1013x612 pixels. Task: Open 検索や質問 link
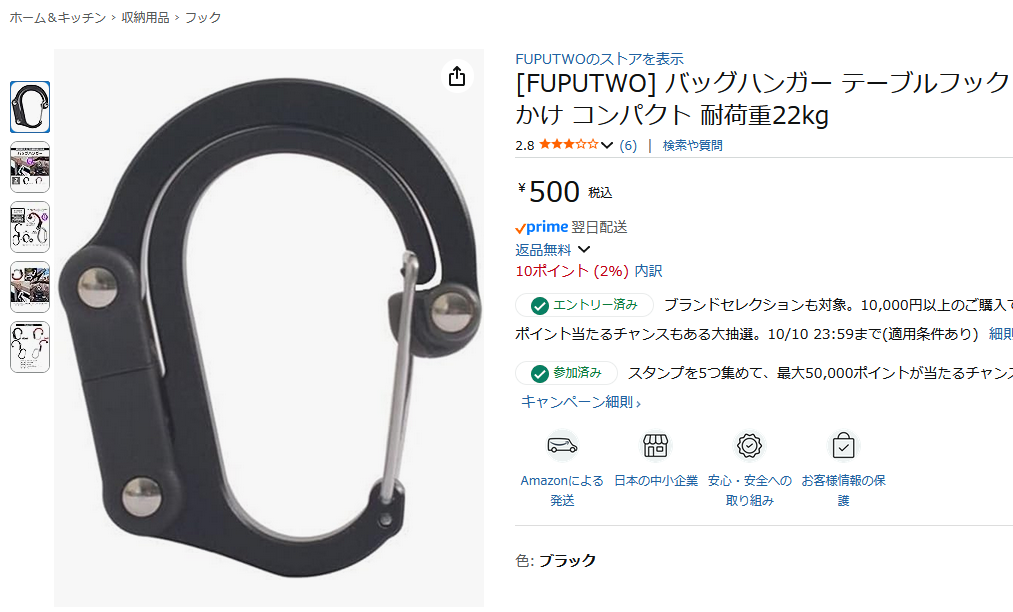pyautogui.click(x=693, y=145)
